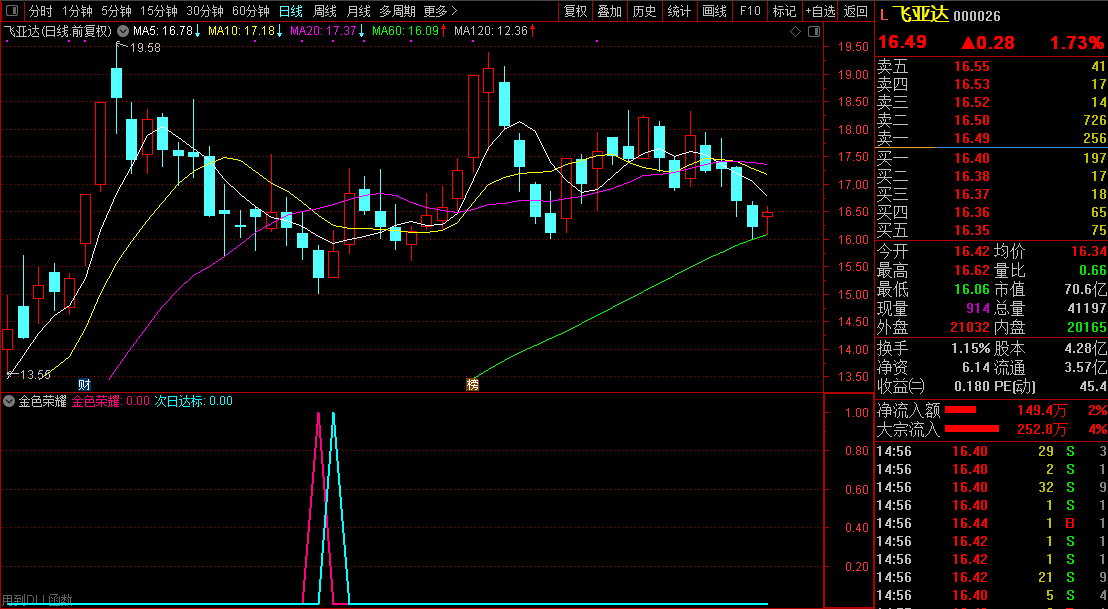
Task: Click the 飞亚达 stock name in quote header
Action: tap(920, 15)
